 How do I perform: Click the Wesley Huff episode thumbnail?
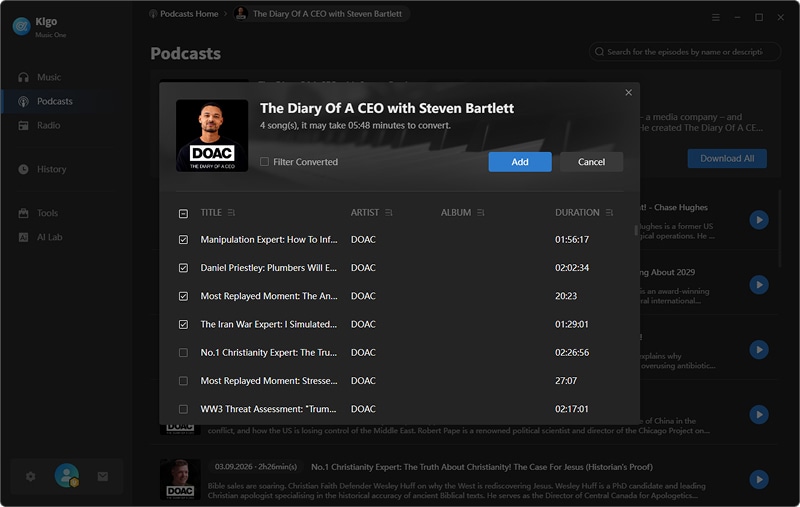pos(180,479)
